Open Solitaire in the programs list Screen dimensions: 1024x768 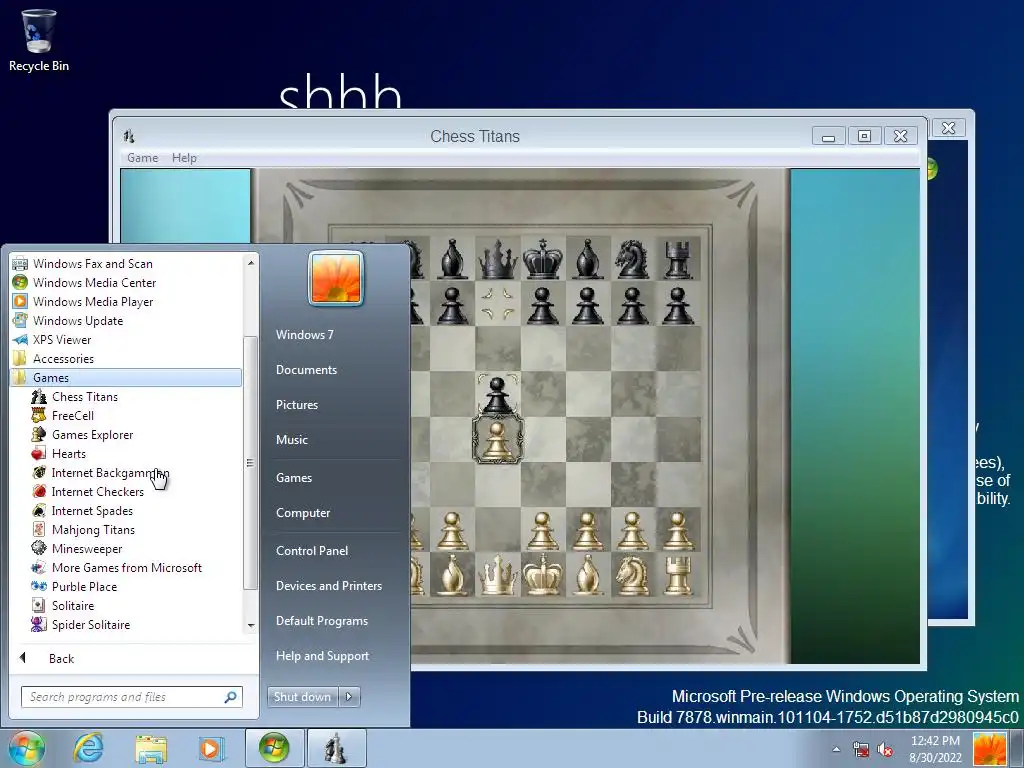coord(72,605)
